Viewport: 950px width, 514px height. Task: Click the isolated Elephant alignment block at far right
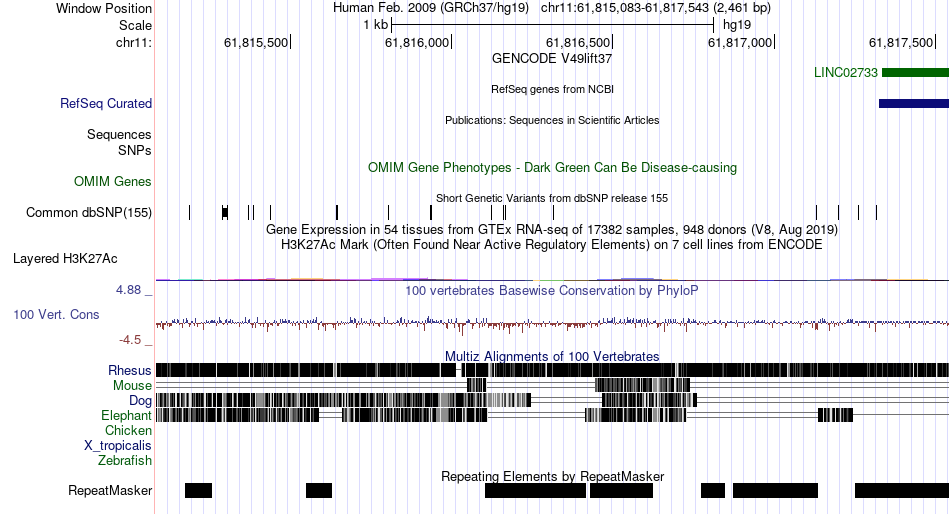pos(835,415)
